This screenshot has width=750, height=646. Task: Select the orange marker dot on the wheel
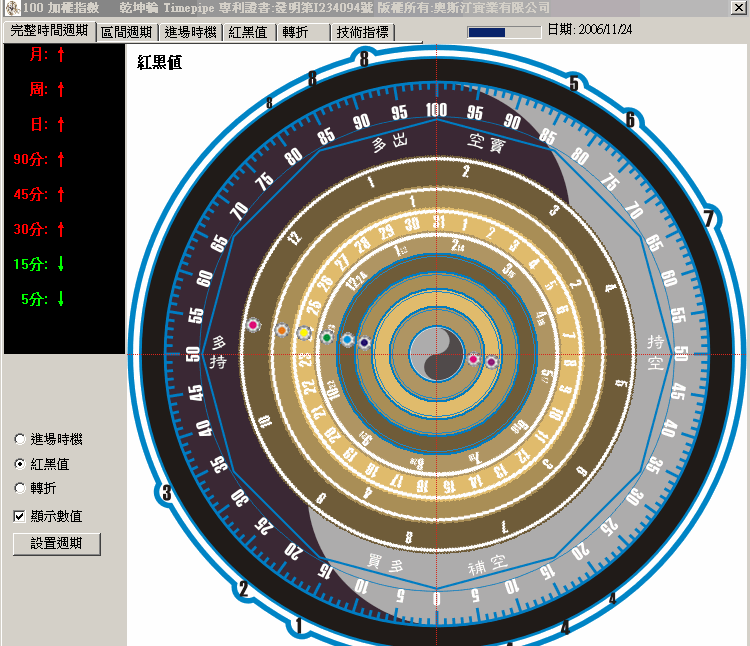[281, 330]
